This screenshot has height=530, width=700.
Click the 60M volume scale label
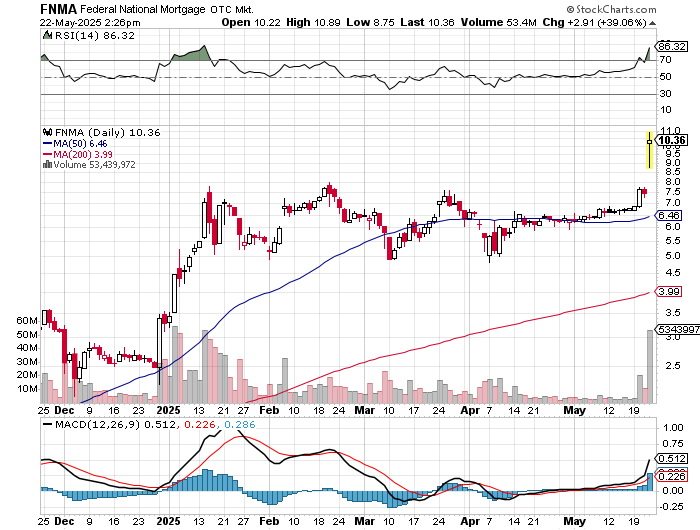click(27, 321)
